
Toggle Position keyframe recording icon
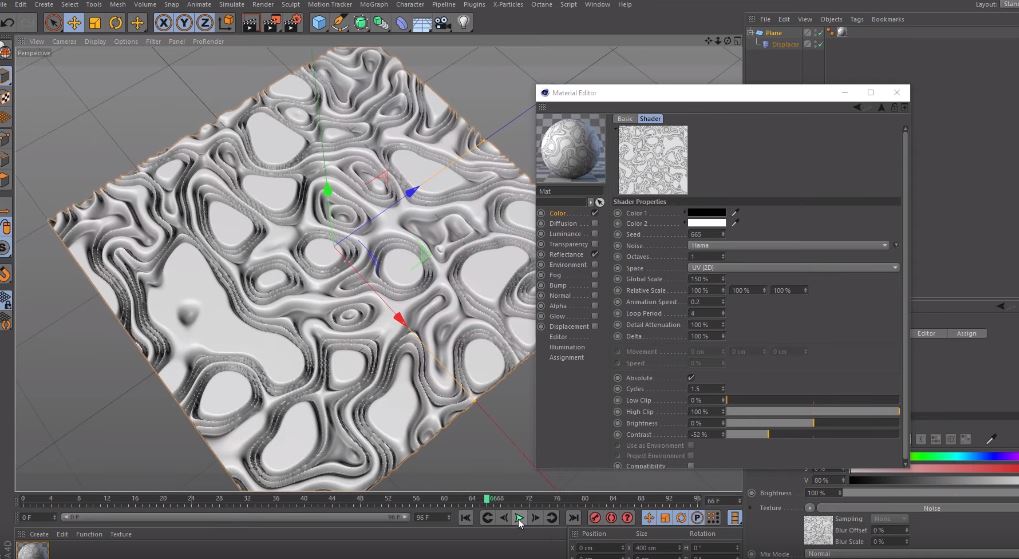pyautogui.click(x=649, y=517)
